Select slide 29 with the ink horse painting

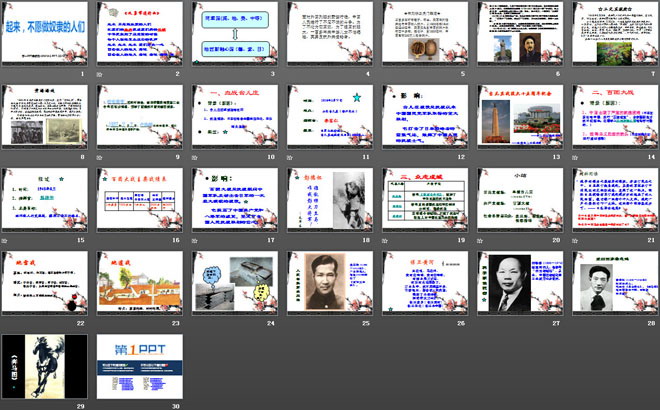[x=45, y=366]
